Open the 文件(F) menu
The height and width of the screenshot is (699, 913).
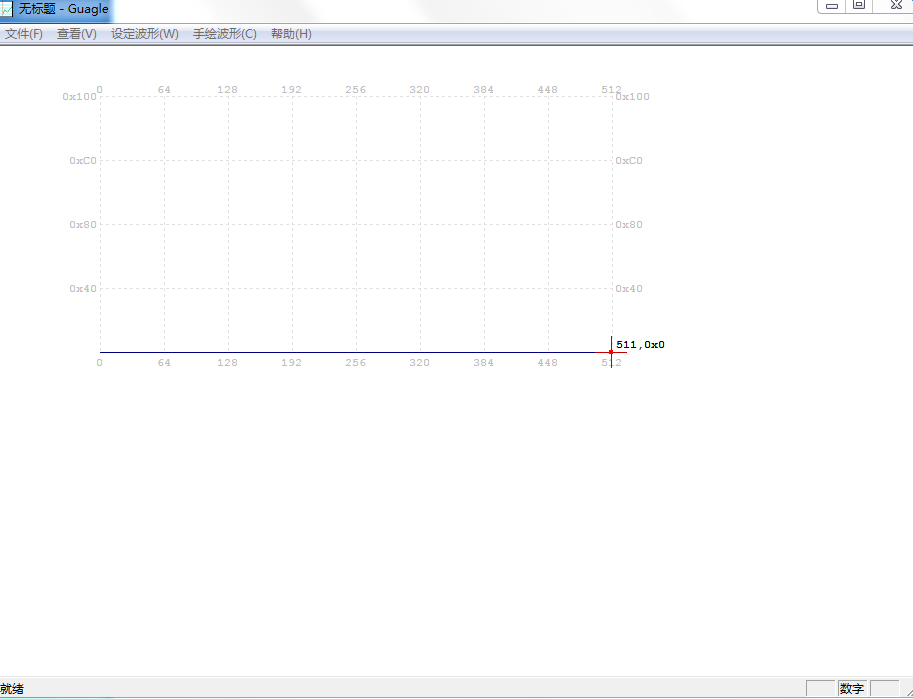pos(24,34)
